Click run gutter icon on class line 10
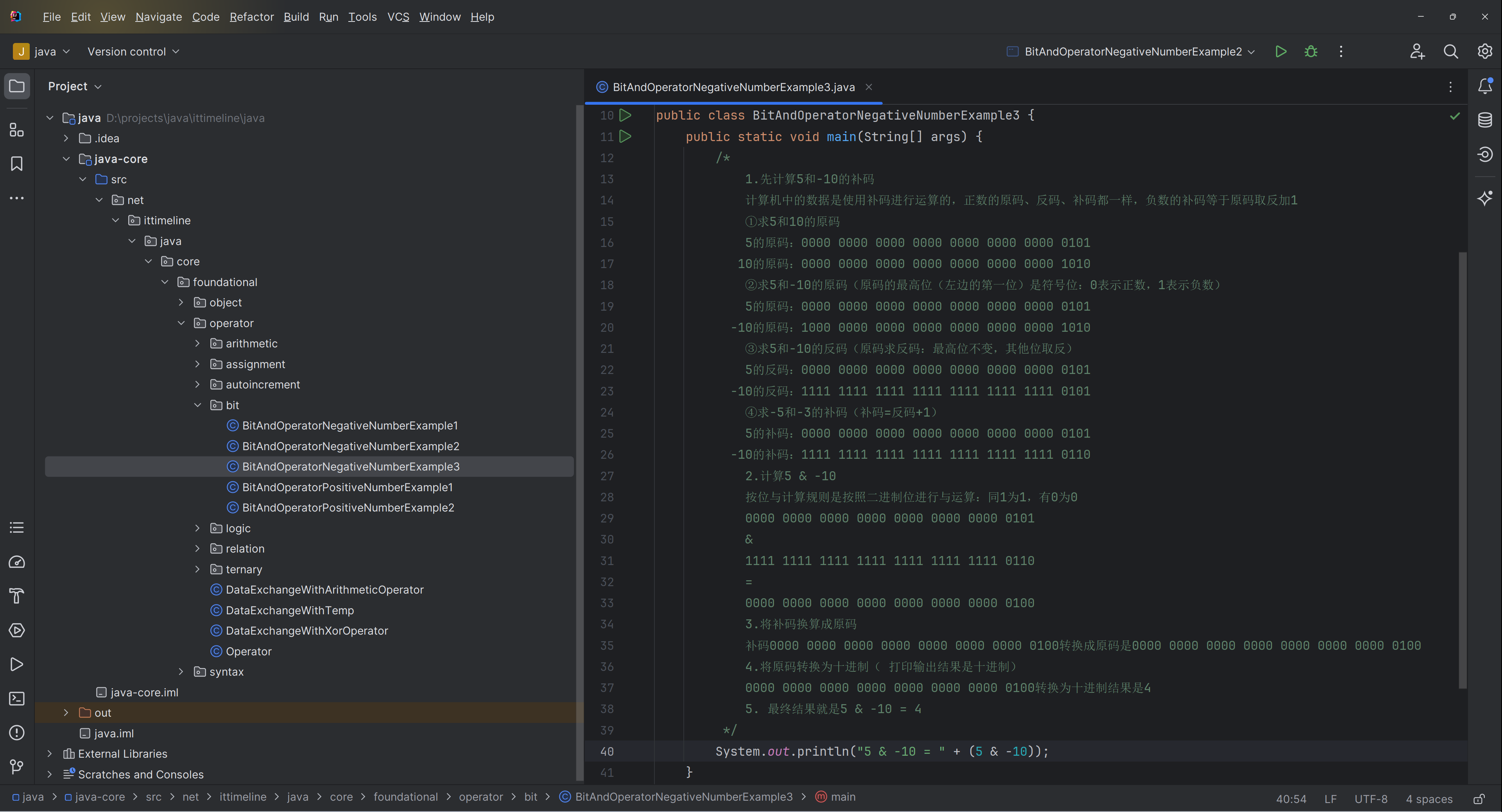1502x812 pixels. (626, 115)
